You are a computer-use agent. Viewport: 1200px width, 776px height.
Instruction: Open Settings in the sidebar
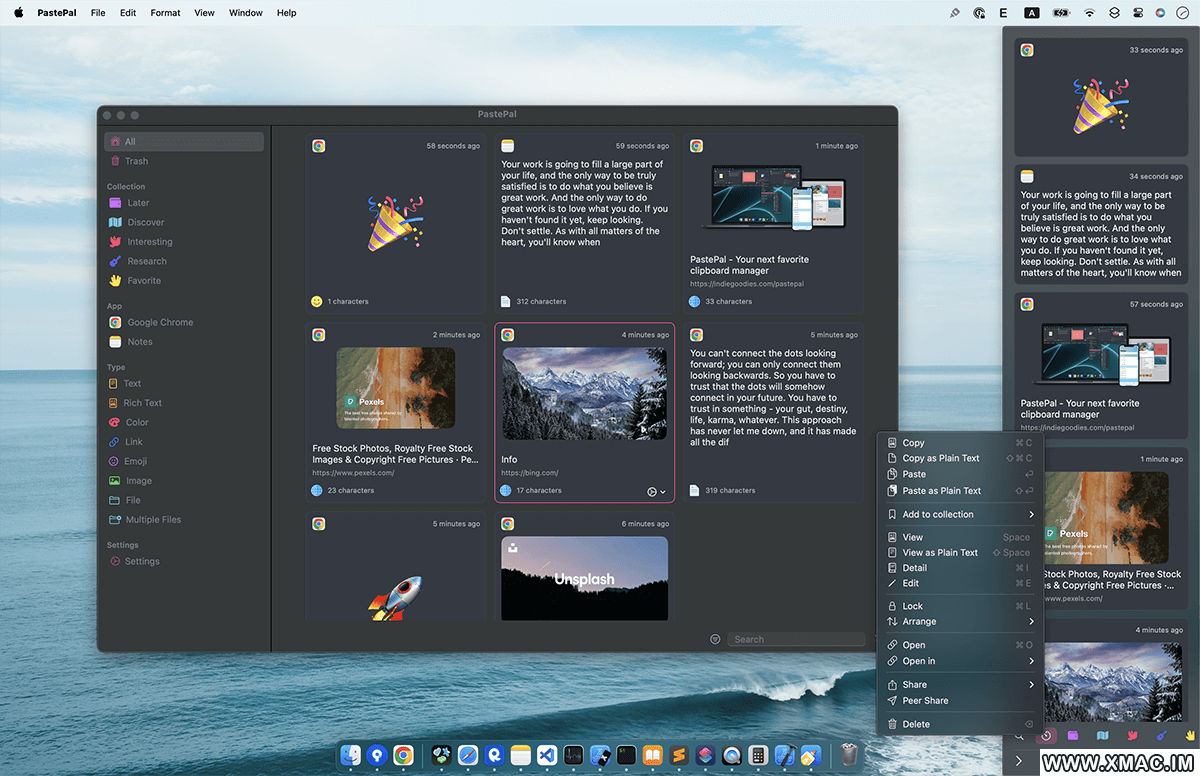[141, 561]
